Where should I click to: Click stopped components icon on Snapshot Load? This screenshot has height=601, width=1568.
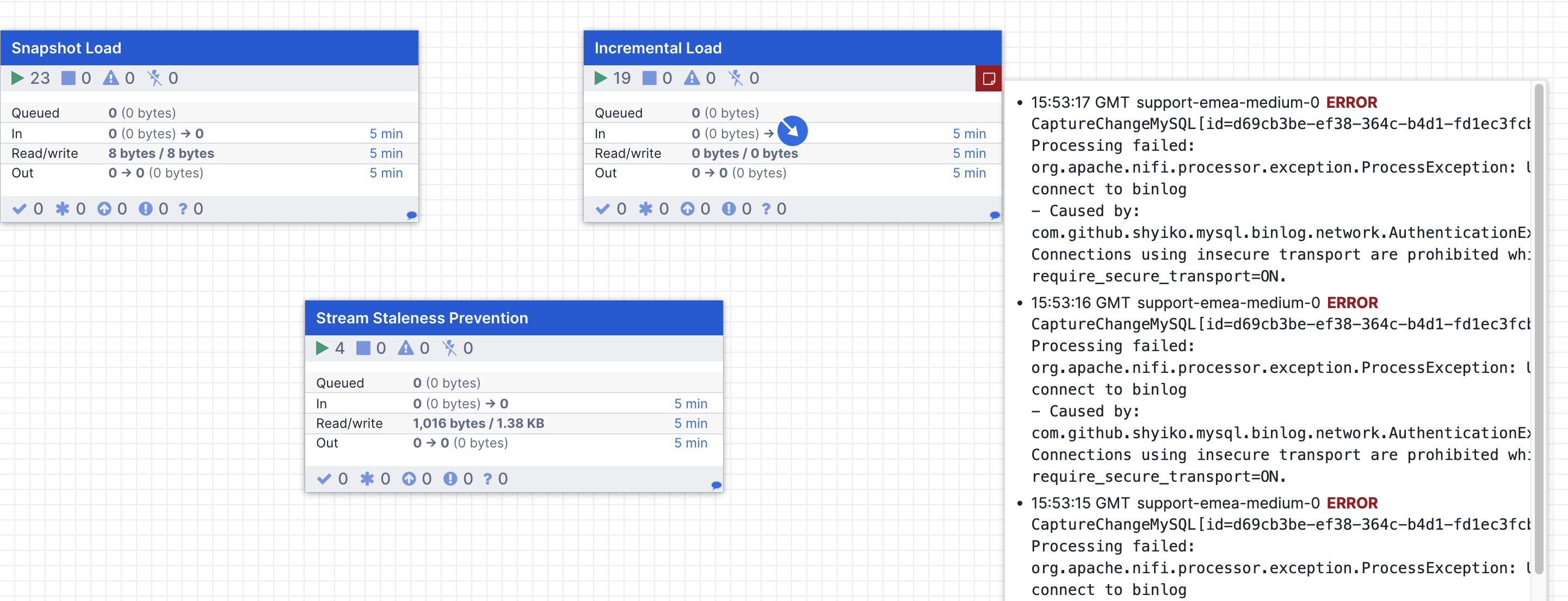70,77
